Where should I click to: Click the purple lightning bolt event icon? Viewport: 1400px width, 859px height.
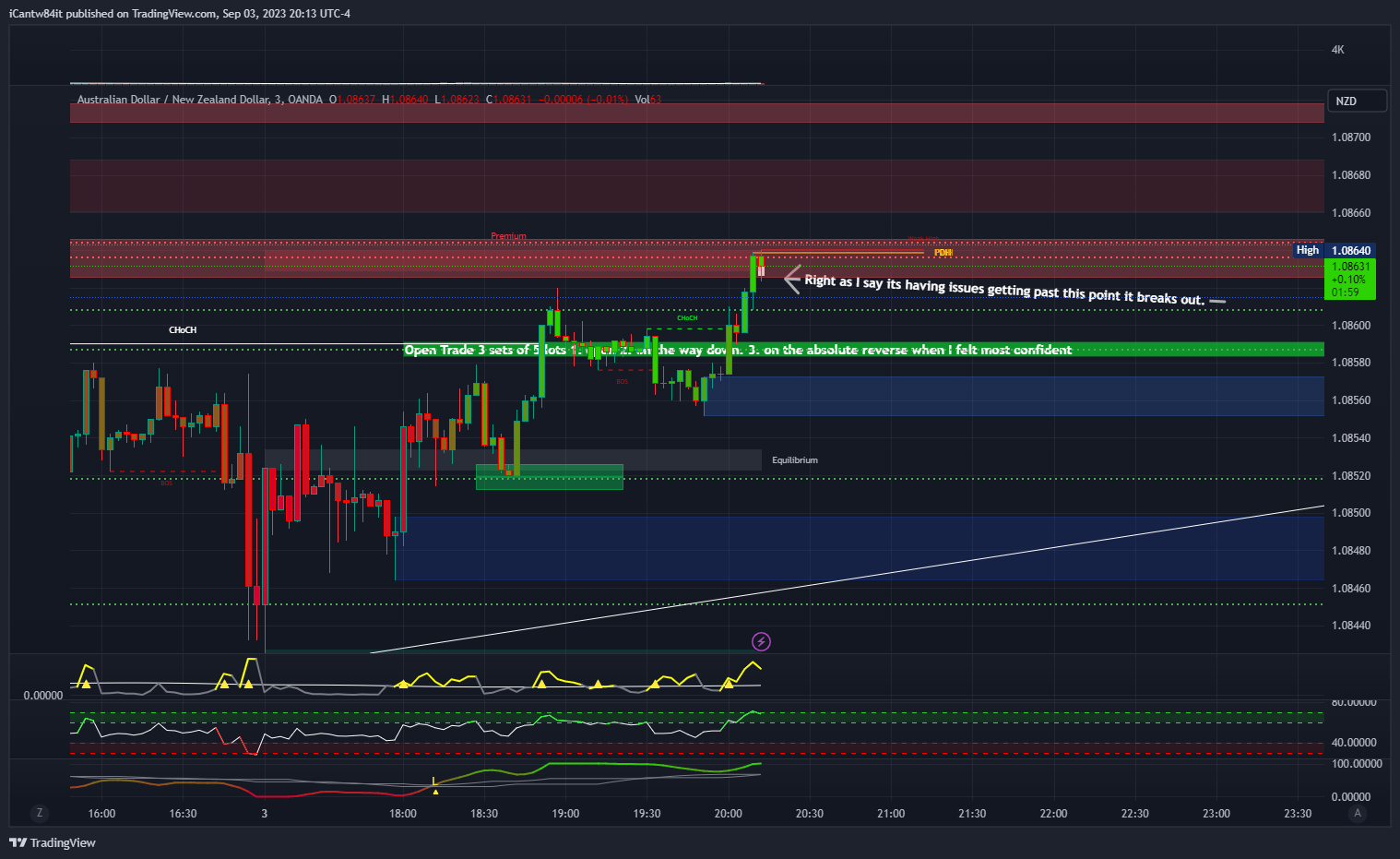click(761, 641)
